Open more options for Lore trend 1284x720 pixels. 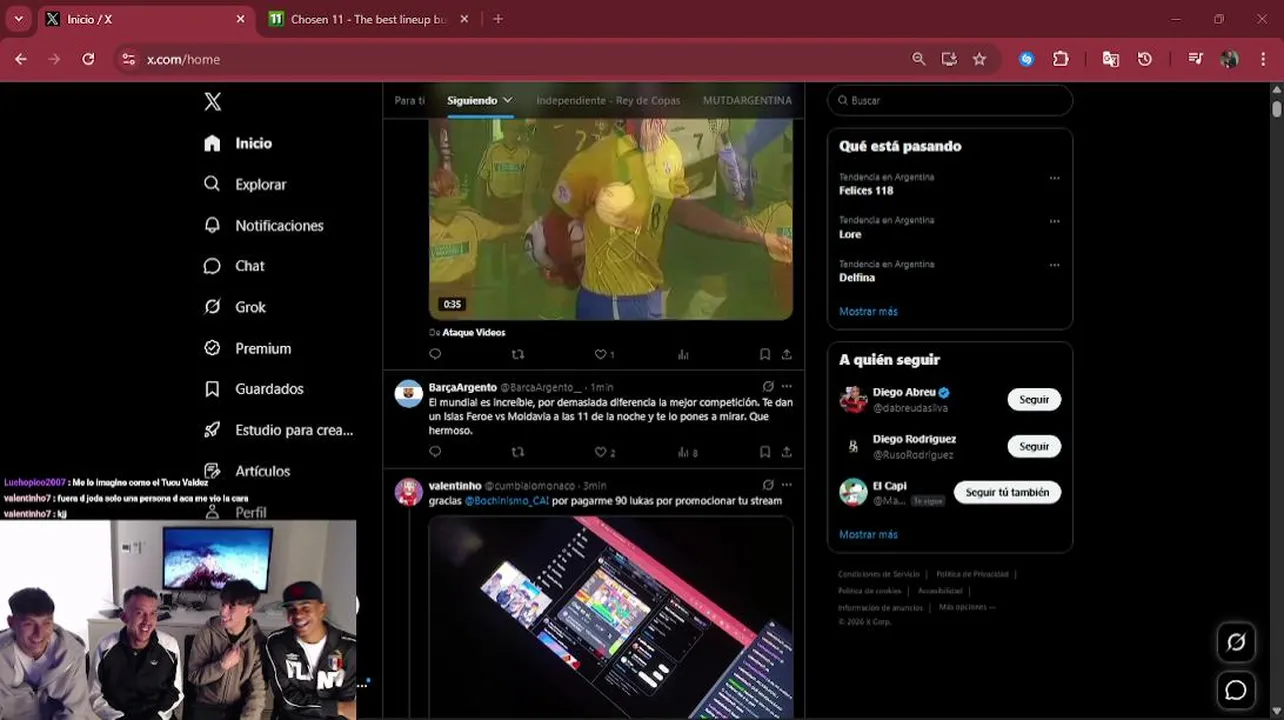[x=1054, y=221]
